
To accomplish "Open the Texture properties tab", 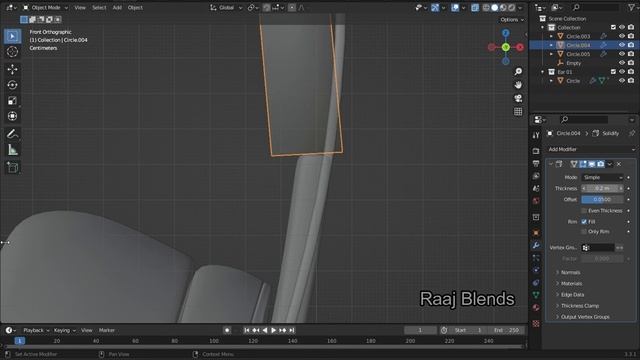I will (536, 324).
